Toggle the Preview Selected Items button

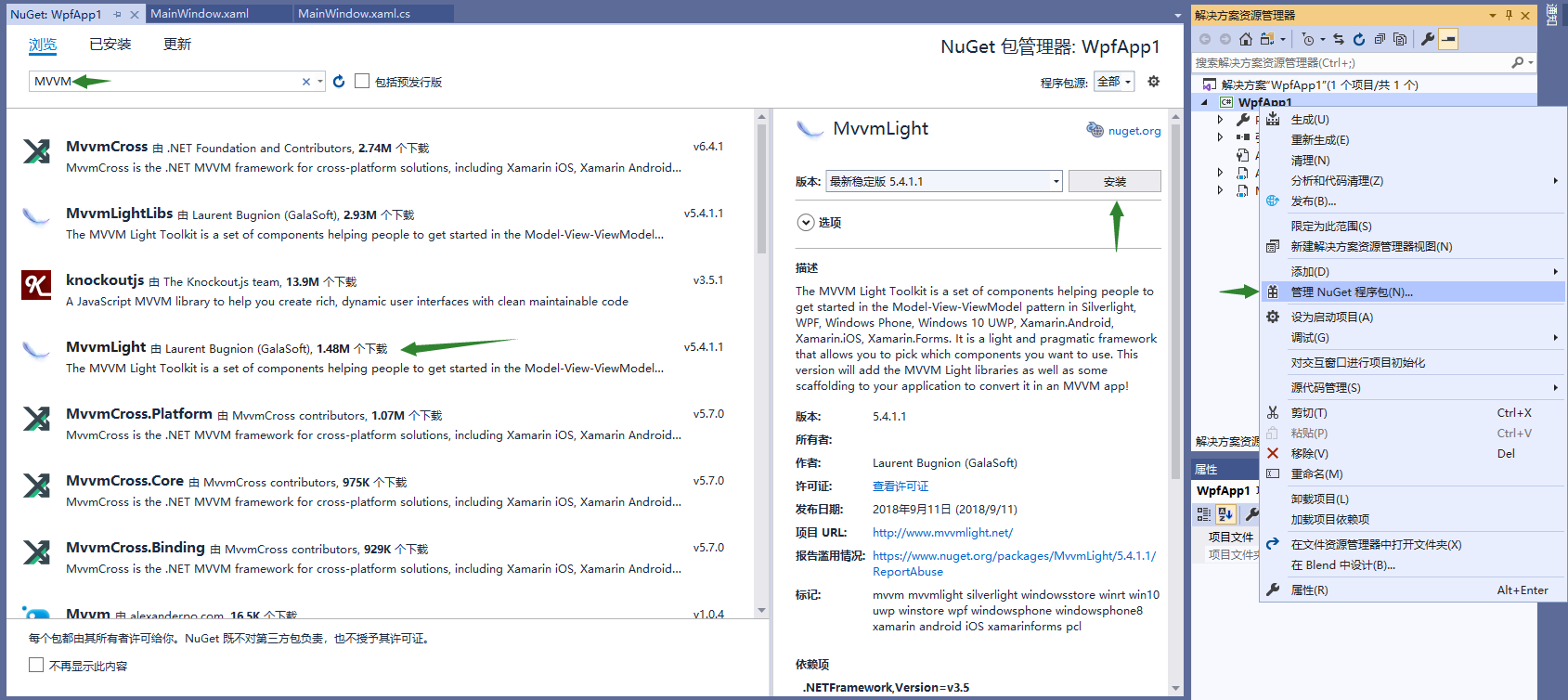1448,39
